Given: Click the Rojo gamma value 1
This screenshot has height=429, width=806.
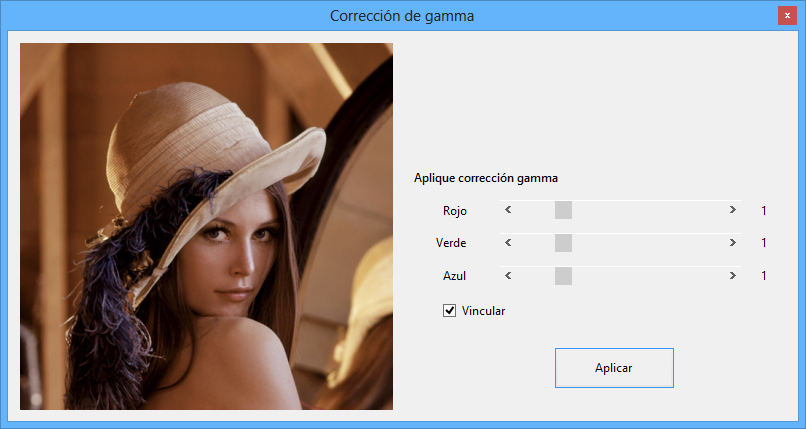Looking at the screenshot, I should coord(764,210).
